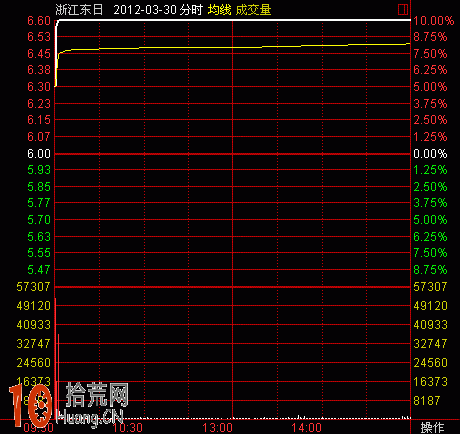Image resolution: width=460 pixels, height=434 pixels.
Task: Click the red 2.50% percent label
Action: (430, 120)
